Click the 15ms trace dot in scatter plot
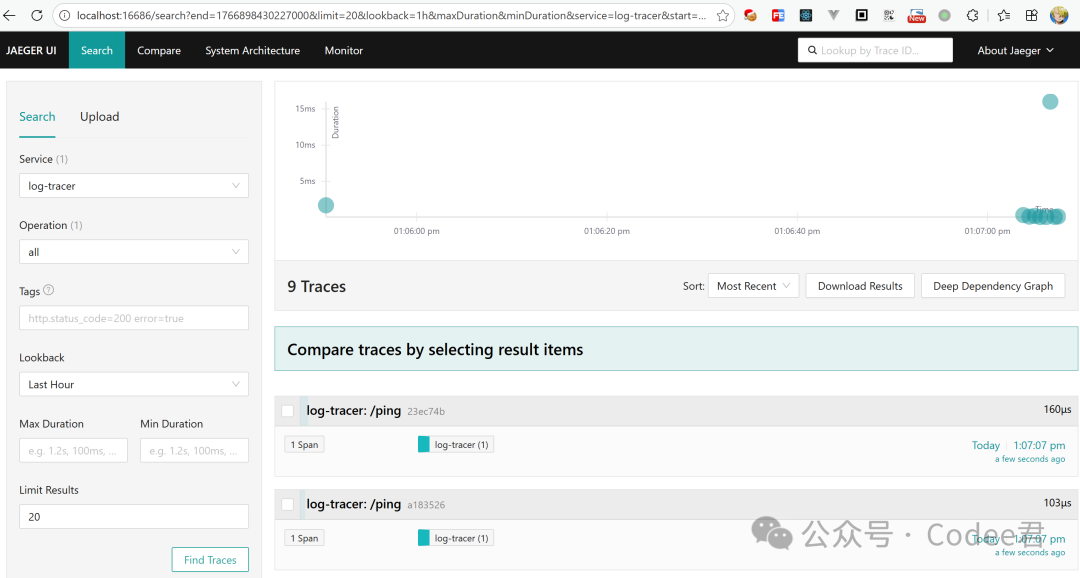This screenshot has height=578, width=1080. coord(1050,102)
